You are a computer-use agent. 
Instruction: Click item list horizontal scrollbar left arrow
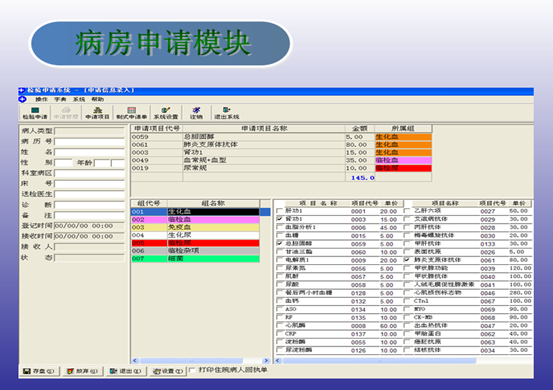coord(278,361)
